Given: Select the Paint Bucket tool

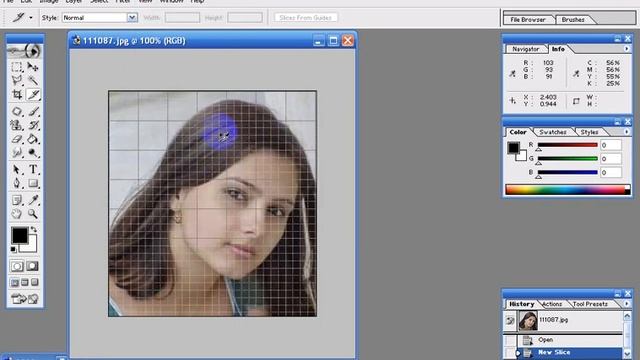Looking at the screenshot, I should coord(33,139).
